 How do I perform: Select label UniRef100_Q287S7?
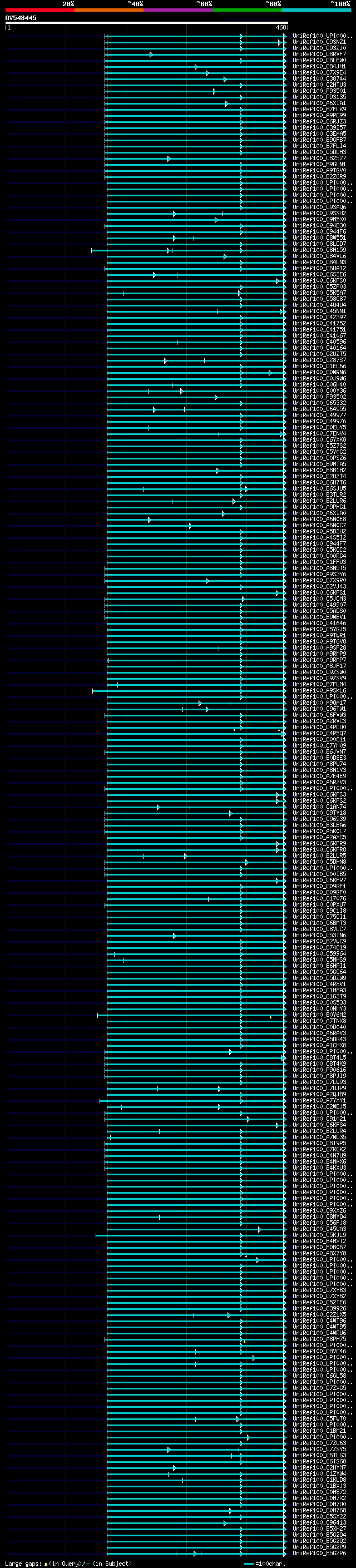[x=319, y=360]
